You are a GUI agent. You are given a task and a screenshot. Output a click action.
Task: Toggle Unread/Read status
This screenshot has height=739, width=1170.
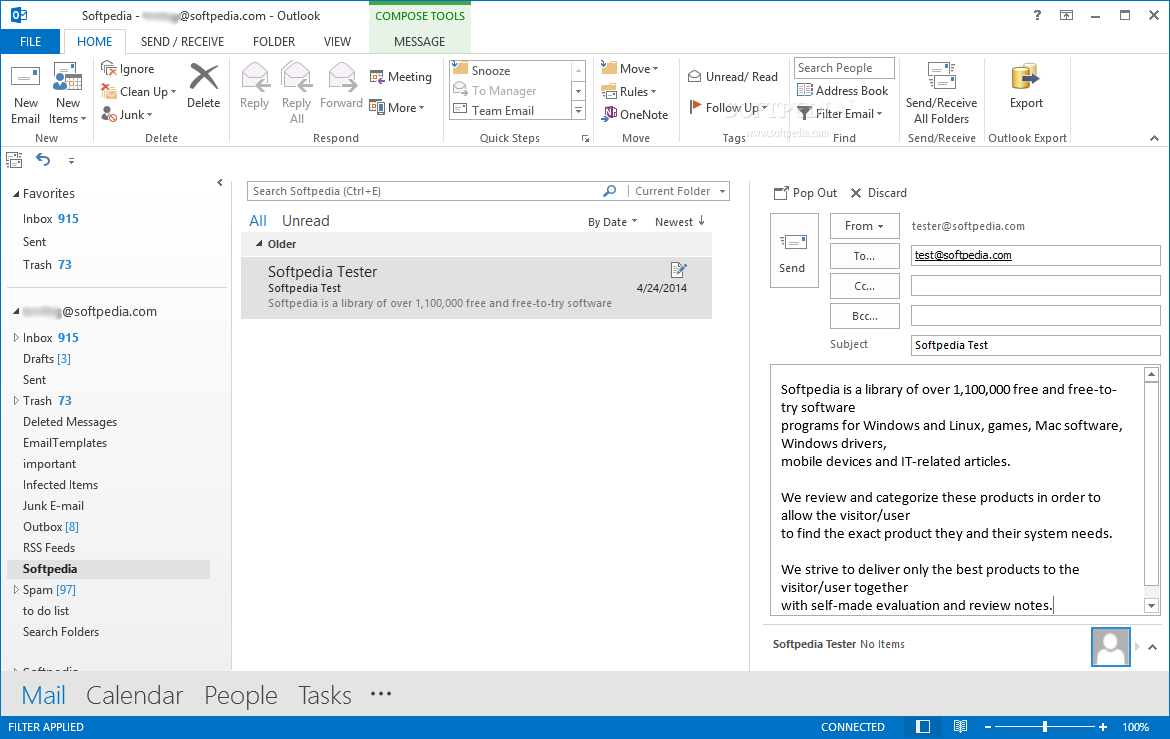coord(733,77)
